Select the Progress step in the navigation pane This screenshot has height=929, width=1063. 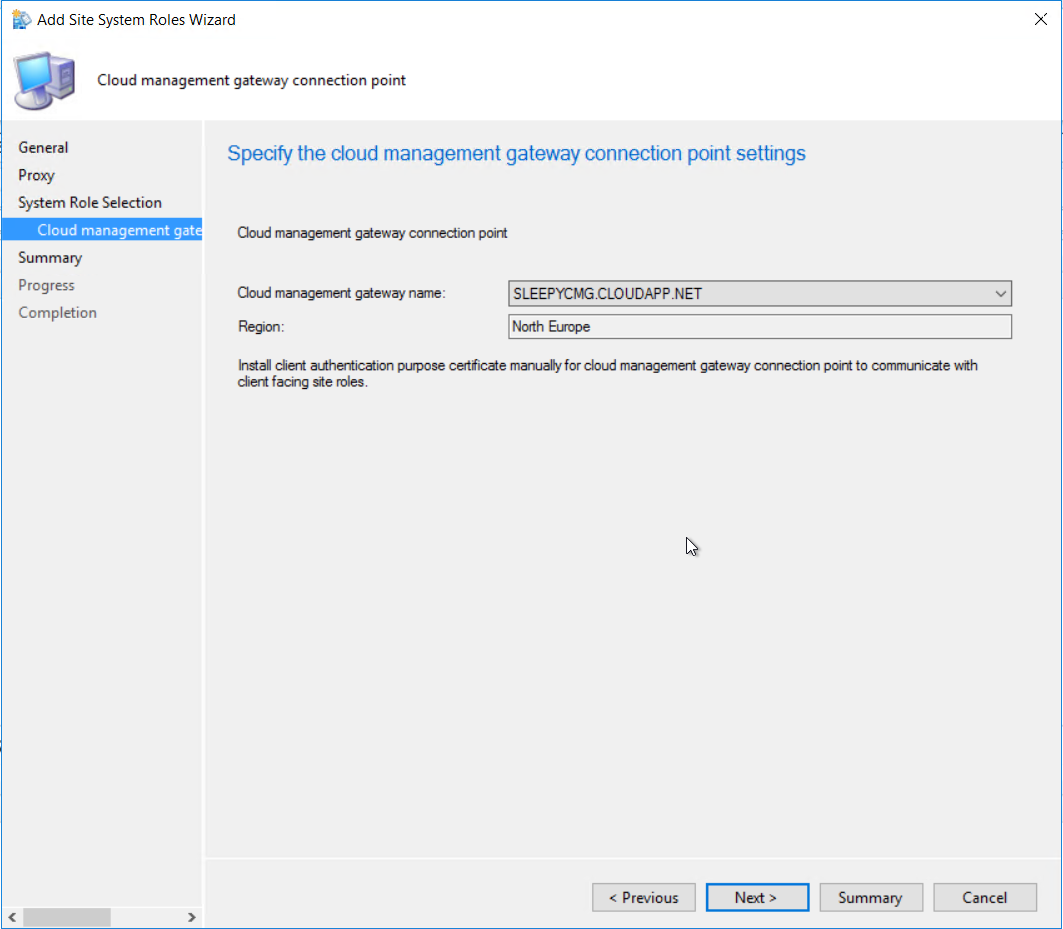(x=46, y=284)
